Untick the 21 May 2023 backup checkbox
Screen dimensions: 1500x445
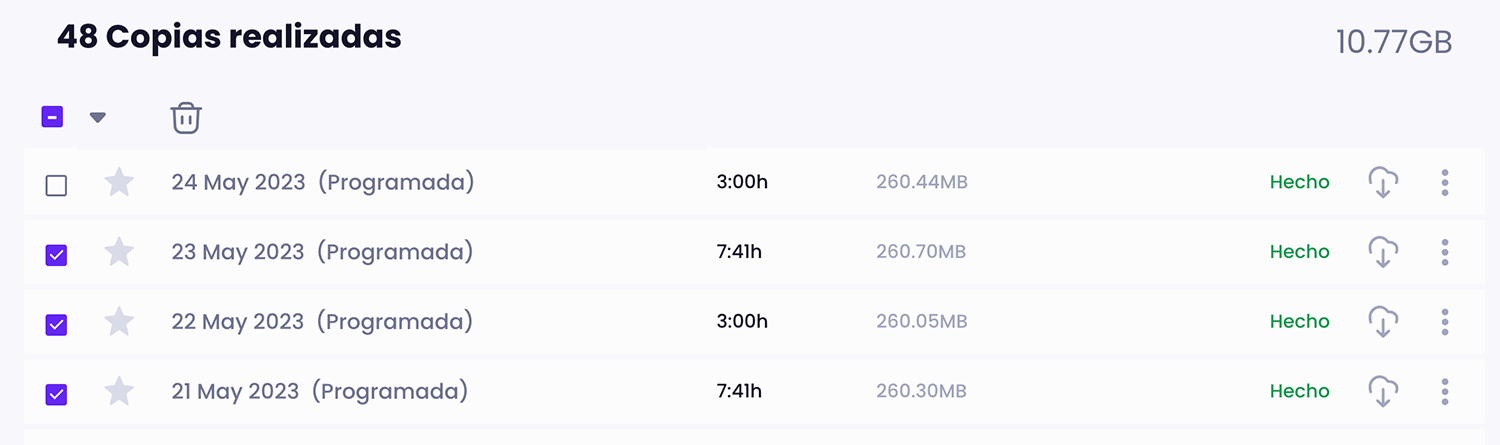[x=57, y=394]
